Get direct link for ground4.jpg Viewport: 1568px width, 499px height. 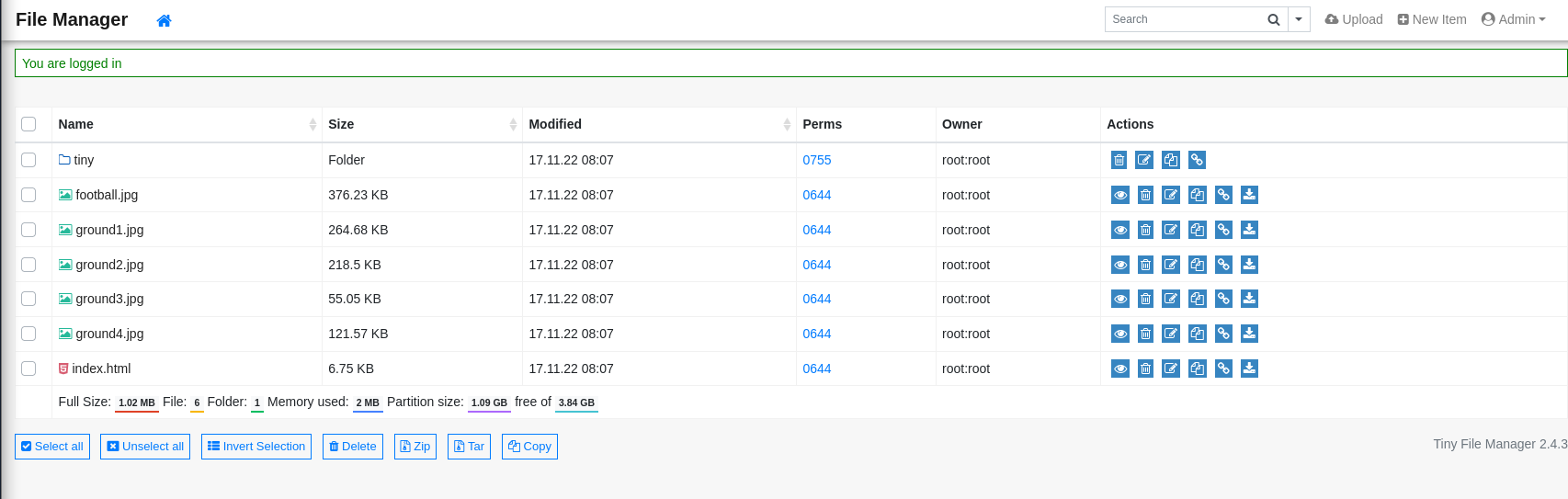click(x=1223, y=334)
